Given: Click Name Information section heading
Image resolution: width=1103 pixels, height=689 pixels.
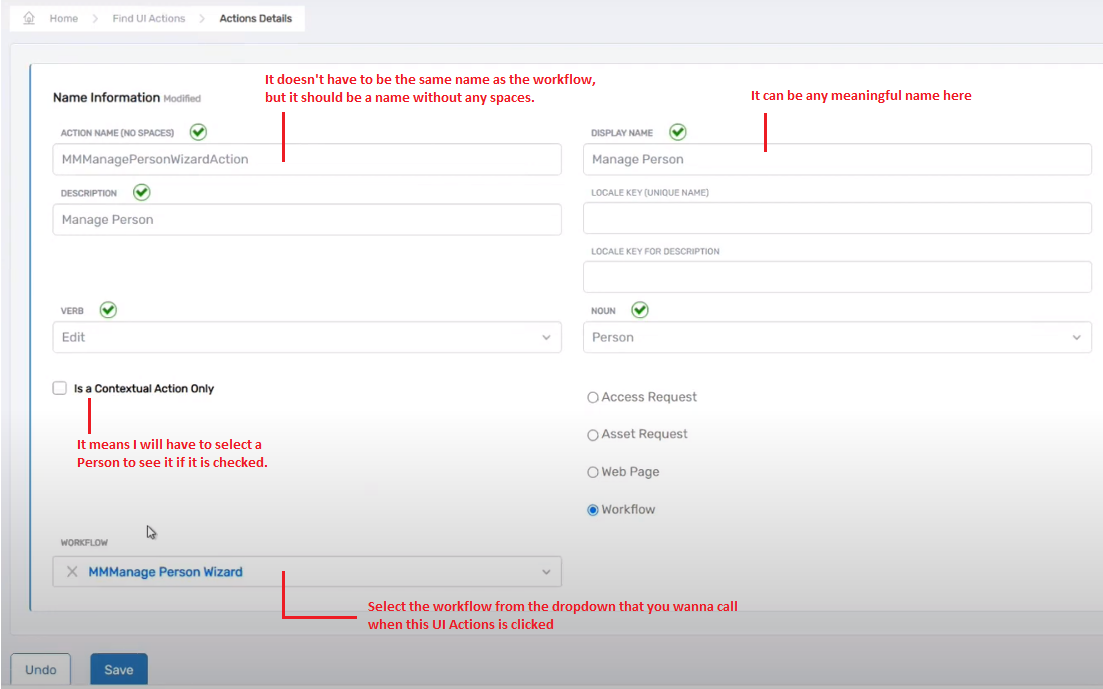Looking at the screenshot, I should click(x=106, y=97).
